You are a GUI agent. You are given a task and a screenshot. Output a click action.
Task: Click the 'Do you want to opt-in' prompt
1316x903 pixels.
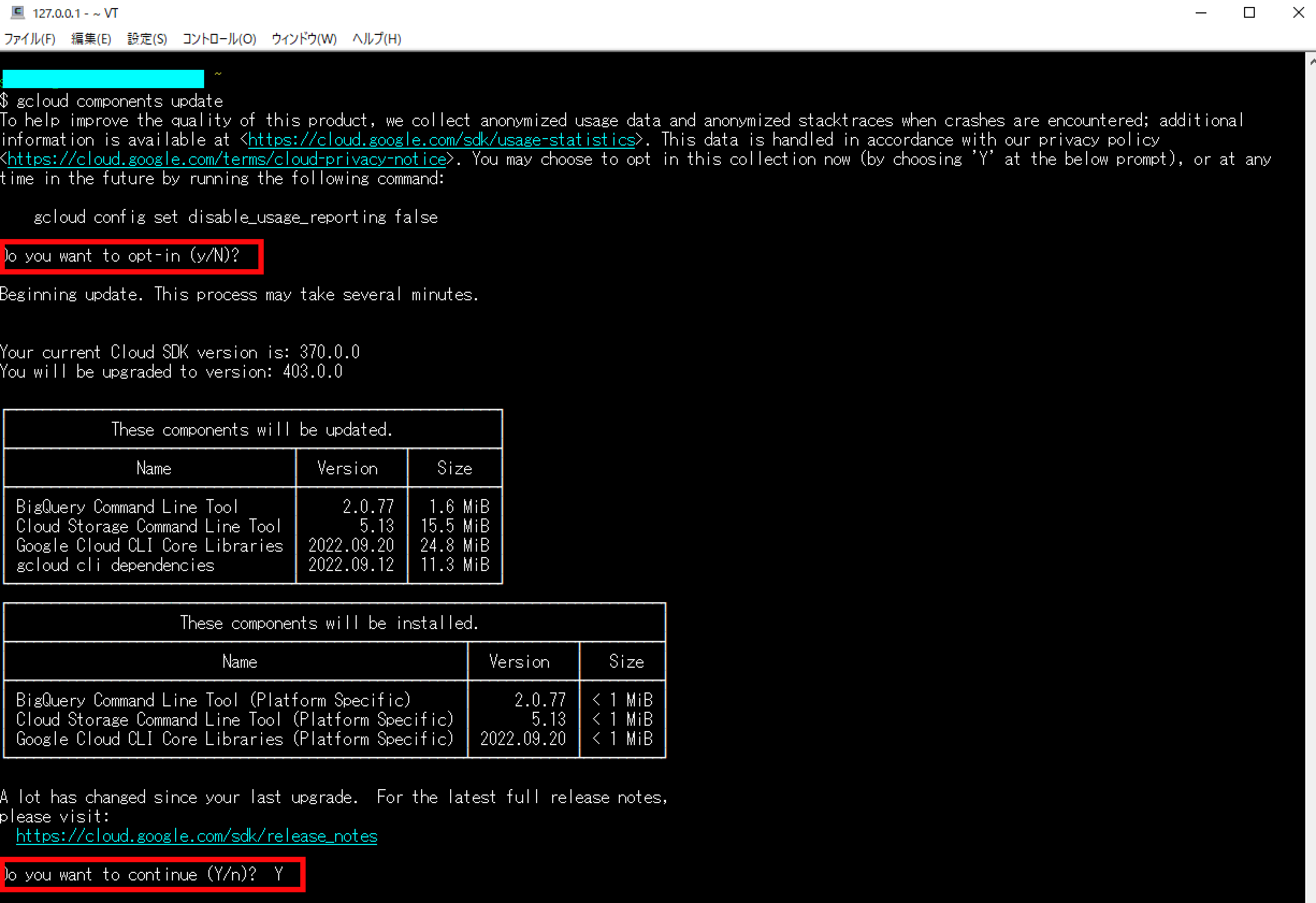(122, 256)
